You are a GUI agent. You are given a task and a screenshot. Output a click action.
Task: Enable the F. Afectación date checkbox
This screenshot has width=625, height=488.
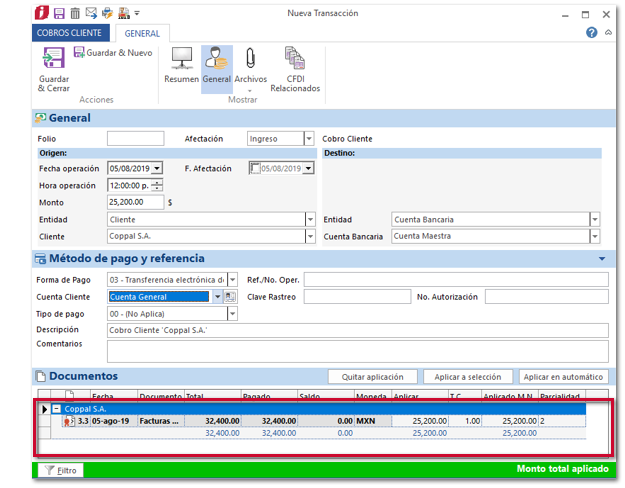[255, 169]
